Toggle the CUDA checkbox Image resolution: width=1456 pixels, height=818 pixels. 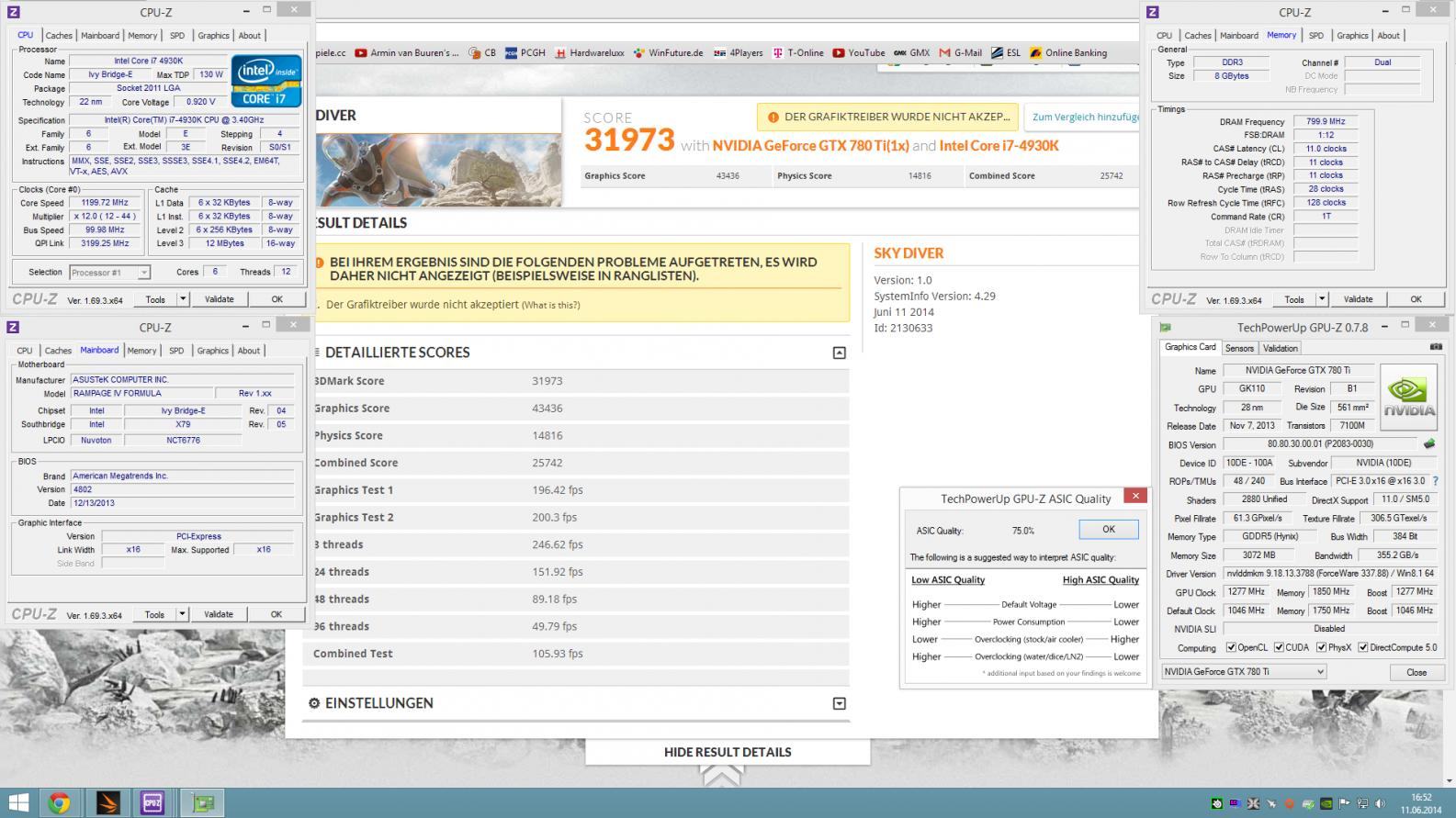(x=1279, y=647)
